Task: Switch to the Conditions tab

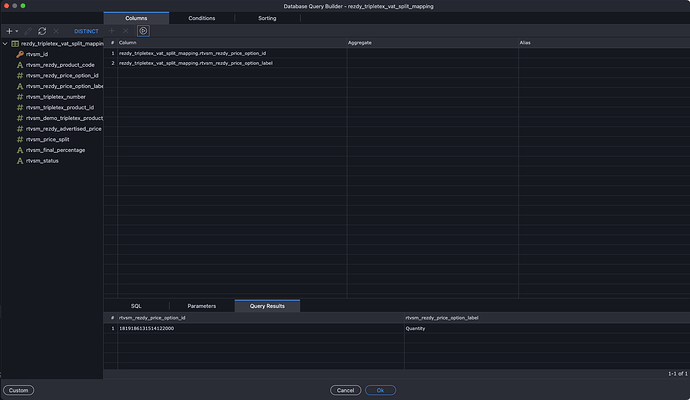Action: tap(202, 18)
